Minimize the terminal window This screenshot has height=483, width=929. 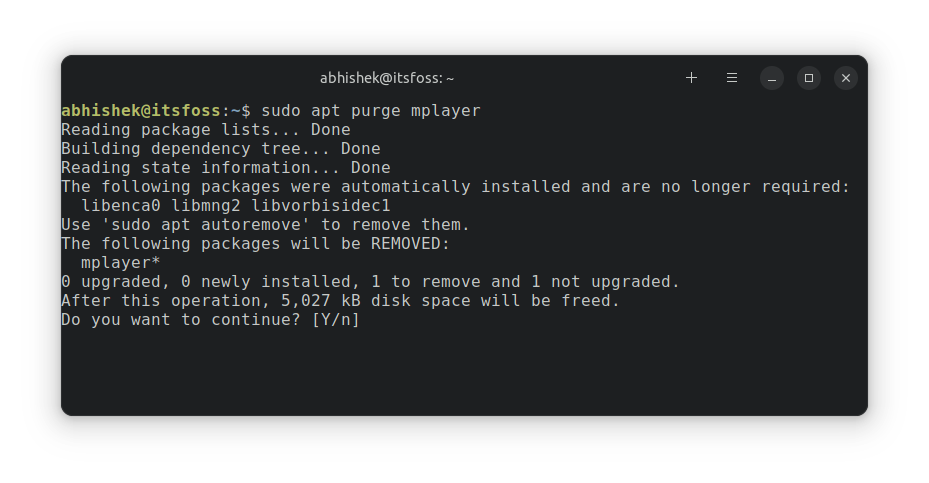(771, 78)
